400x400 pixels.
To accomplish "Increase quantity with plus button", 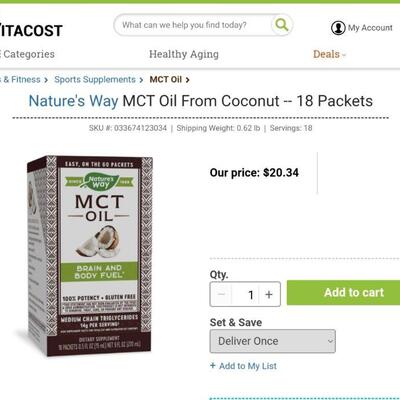I will (269, 294).
